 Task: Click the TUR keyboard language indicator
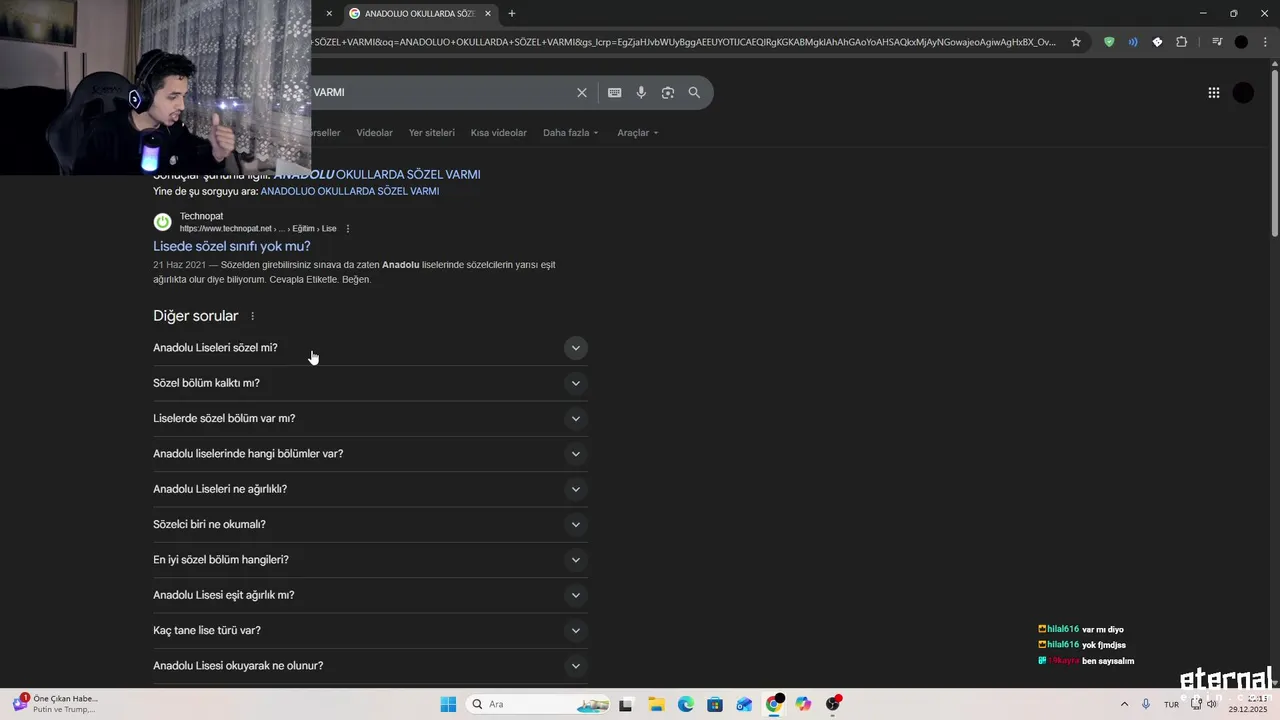[1171, 705]
